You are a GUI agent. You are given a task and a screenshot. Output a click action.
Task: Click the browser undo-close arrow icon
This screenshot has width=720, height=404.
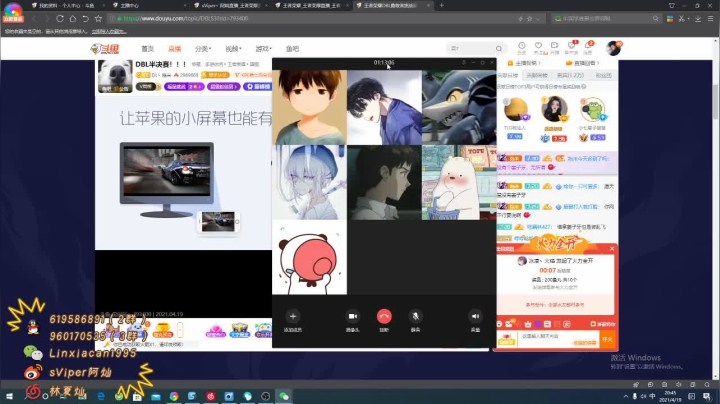point(85,18)
